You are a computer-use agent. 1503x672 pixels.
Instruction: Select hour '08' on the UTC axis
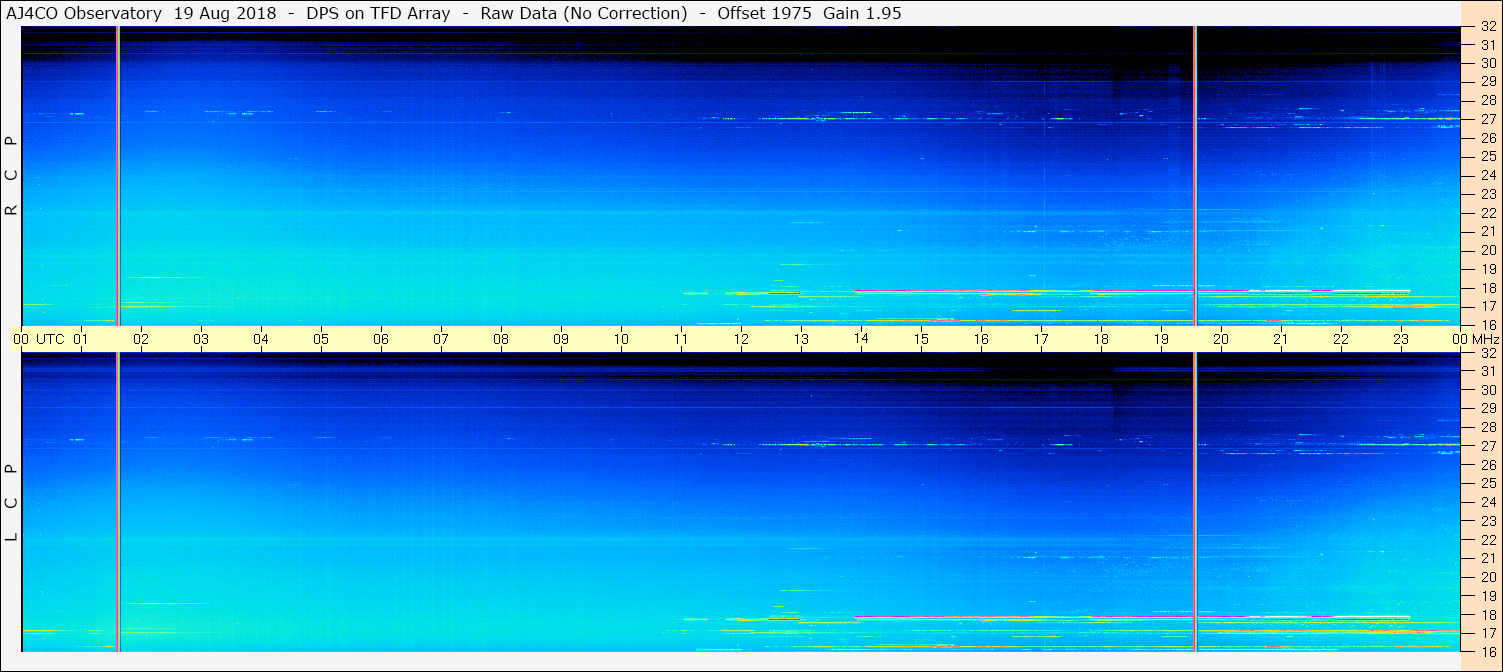click(501, 339)
